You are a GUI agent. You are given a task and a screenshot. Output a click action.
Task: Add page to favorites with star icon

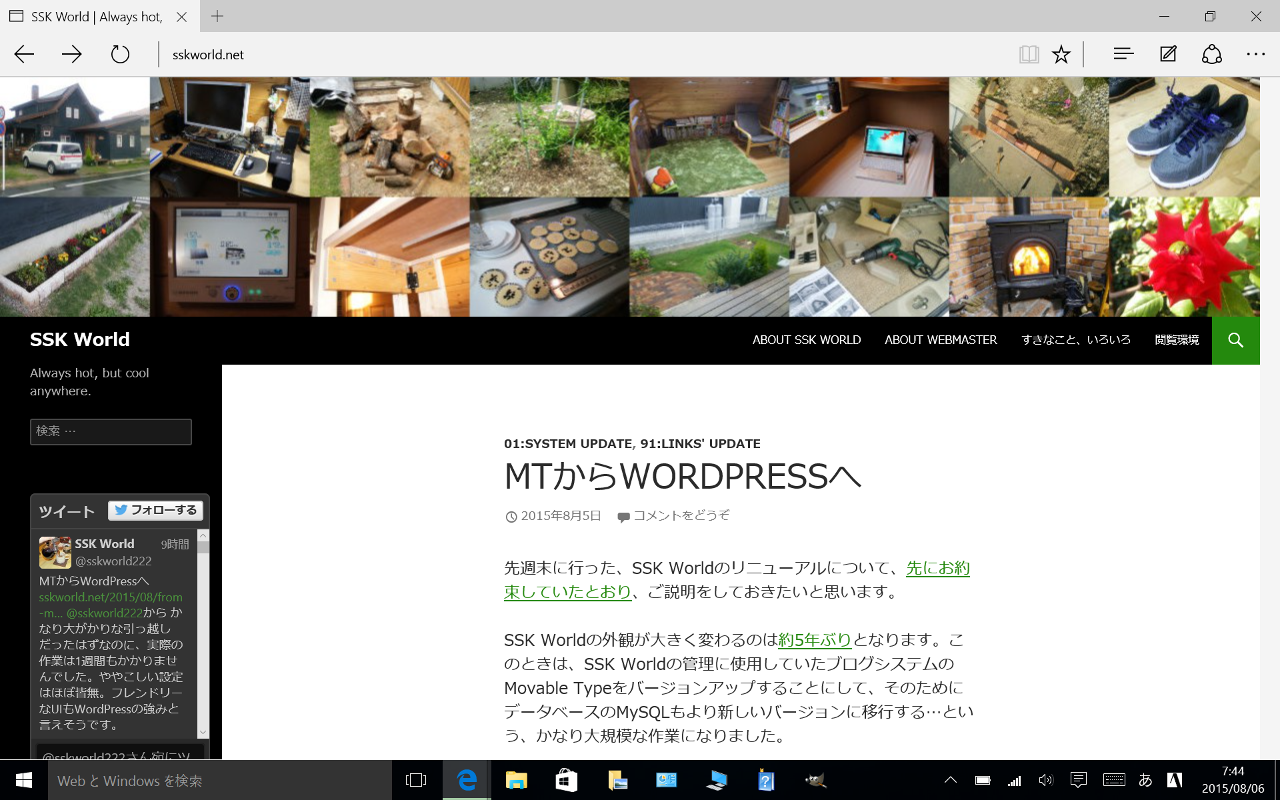1061,55
